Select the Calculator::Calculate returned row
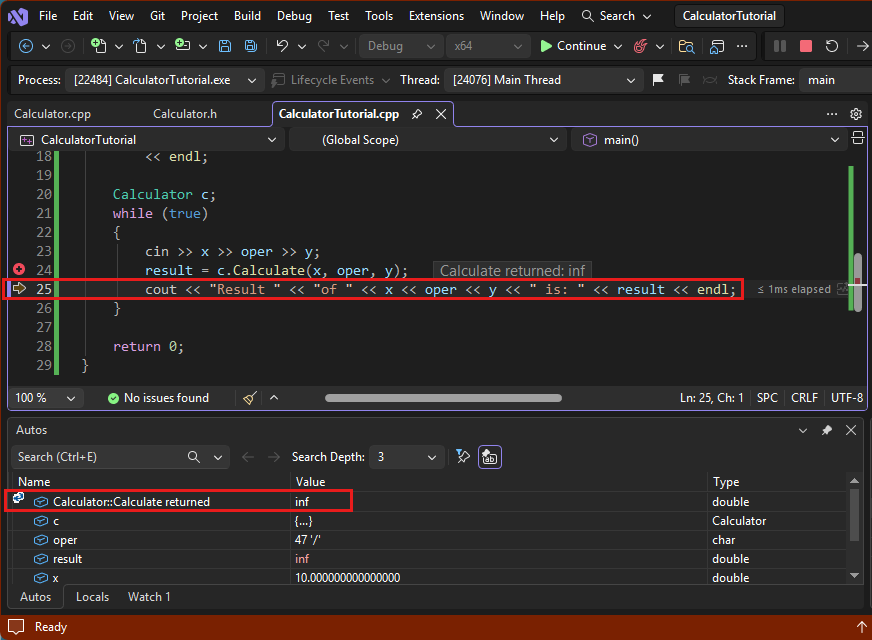 [428, 502]
